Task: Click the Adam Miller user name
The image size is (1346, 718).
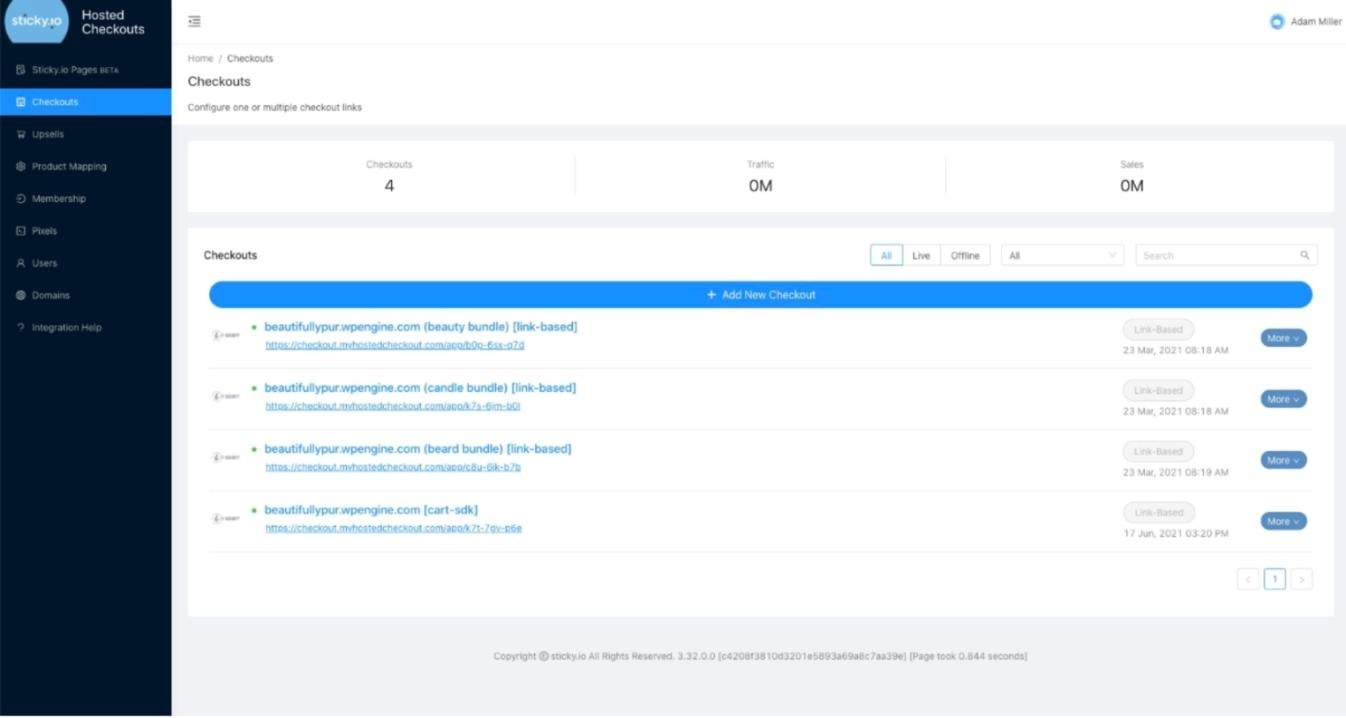Action: (x=1316, y=22)
